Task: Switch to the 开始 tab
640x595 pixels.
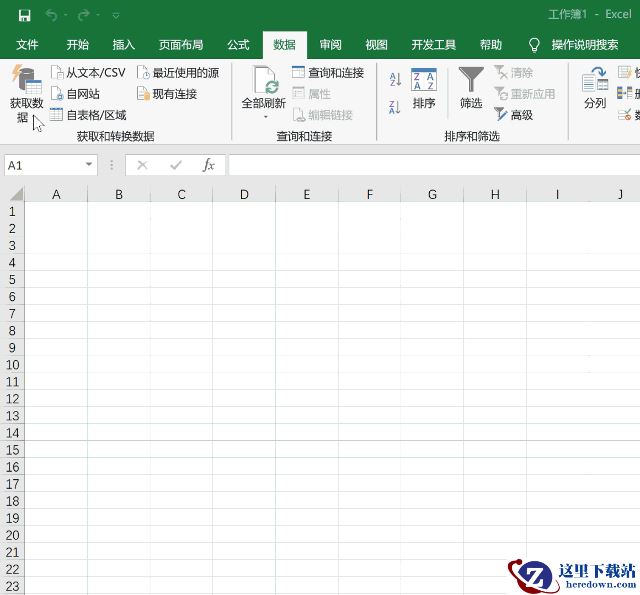Action: click(78, 44)
